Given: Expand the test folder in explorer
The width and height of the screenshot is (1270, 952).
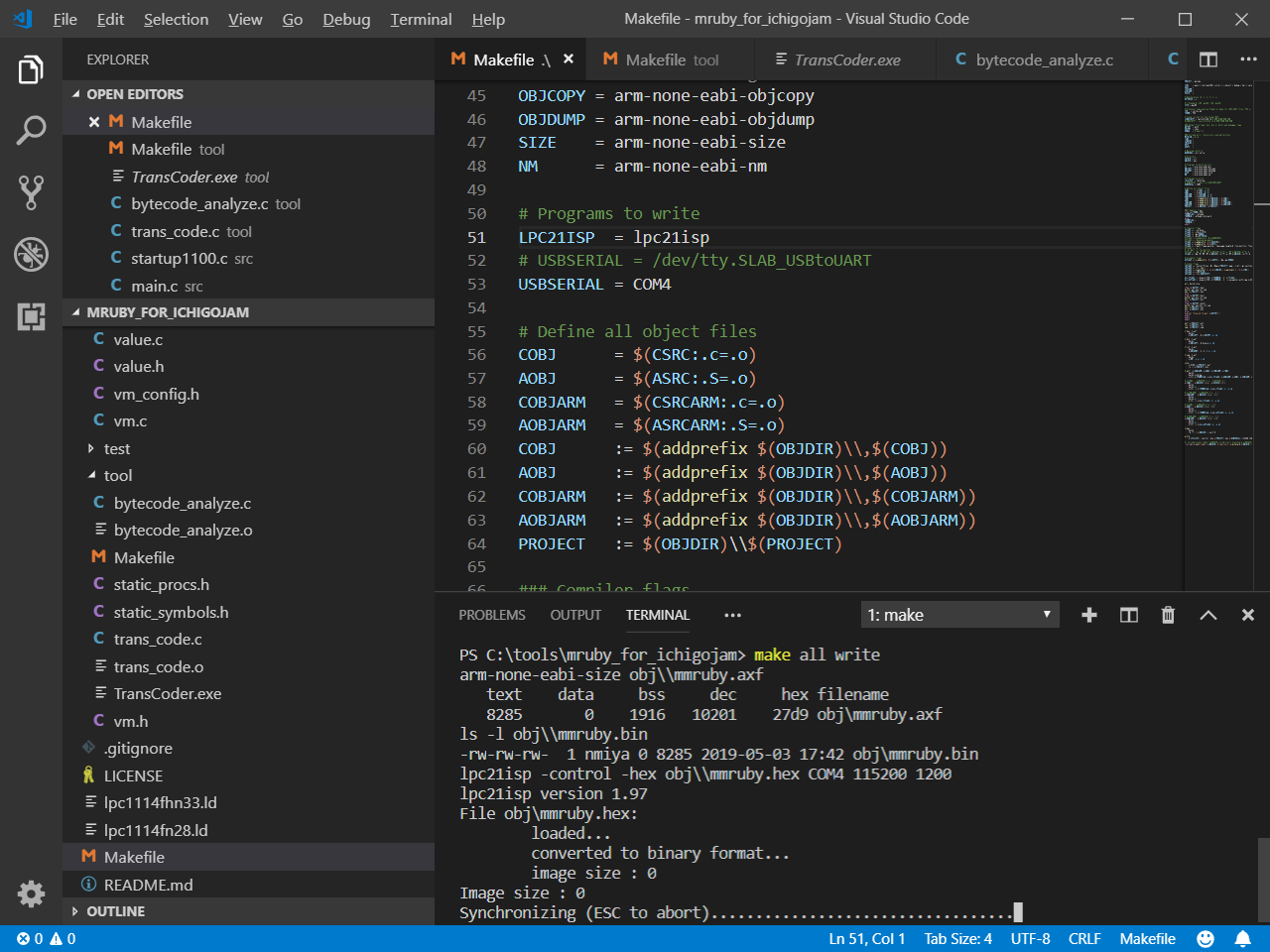Looking at the screenshot, I should (x=117, y=448).
